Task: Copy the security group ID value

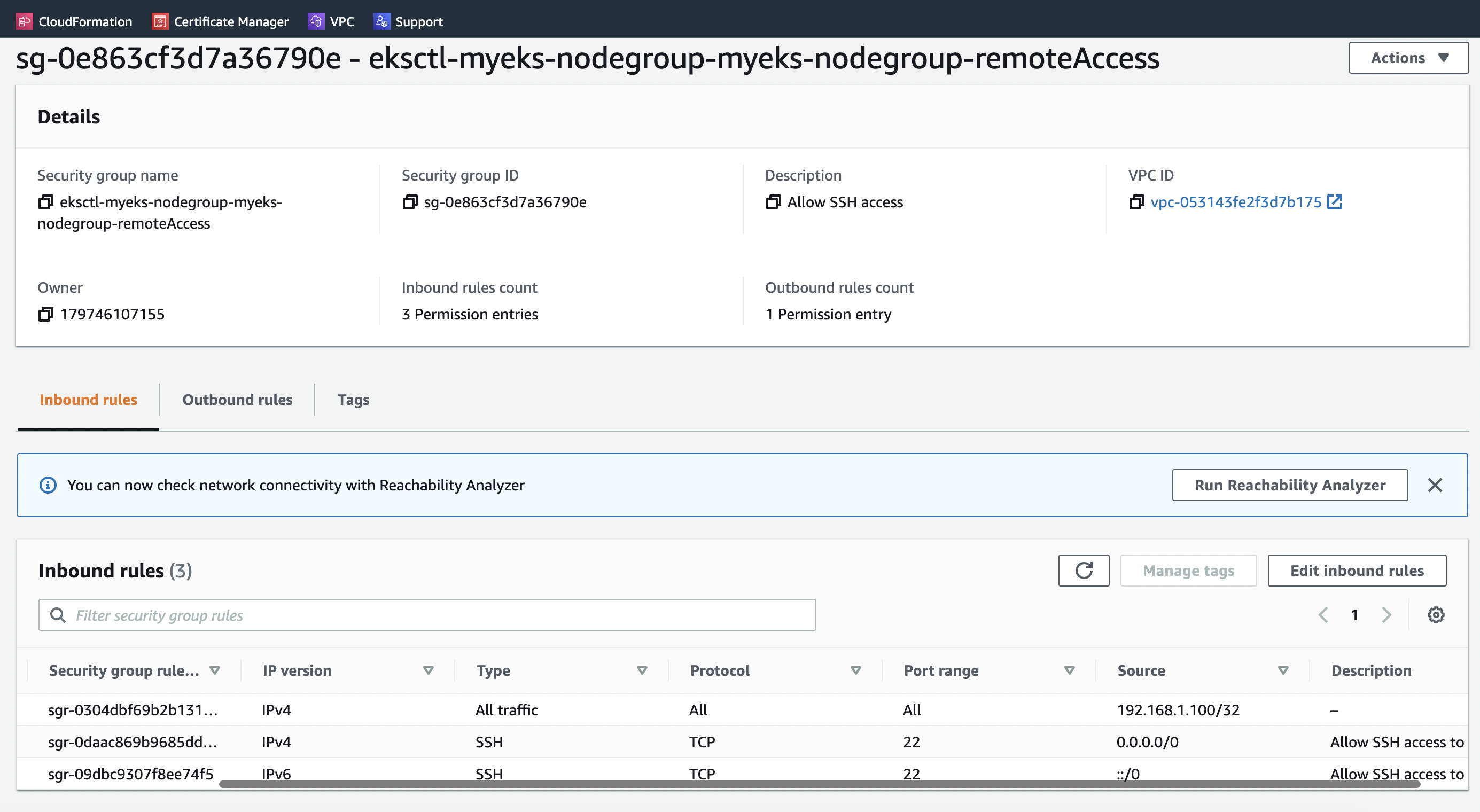Action: (410, 202)
